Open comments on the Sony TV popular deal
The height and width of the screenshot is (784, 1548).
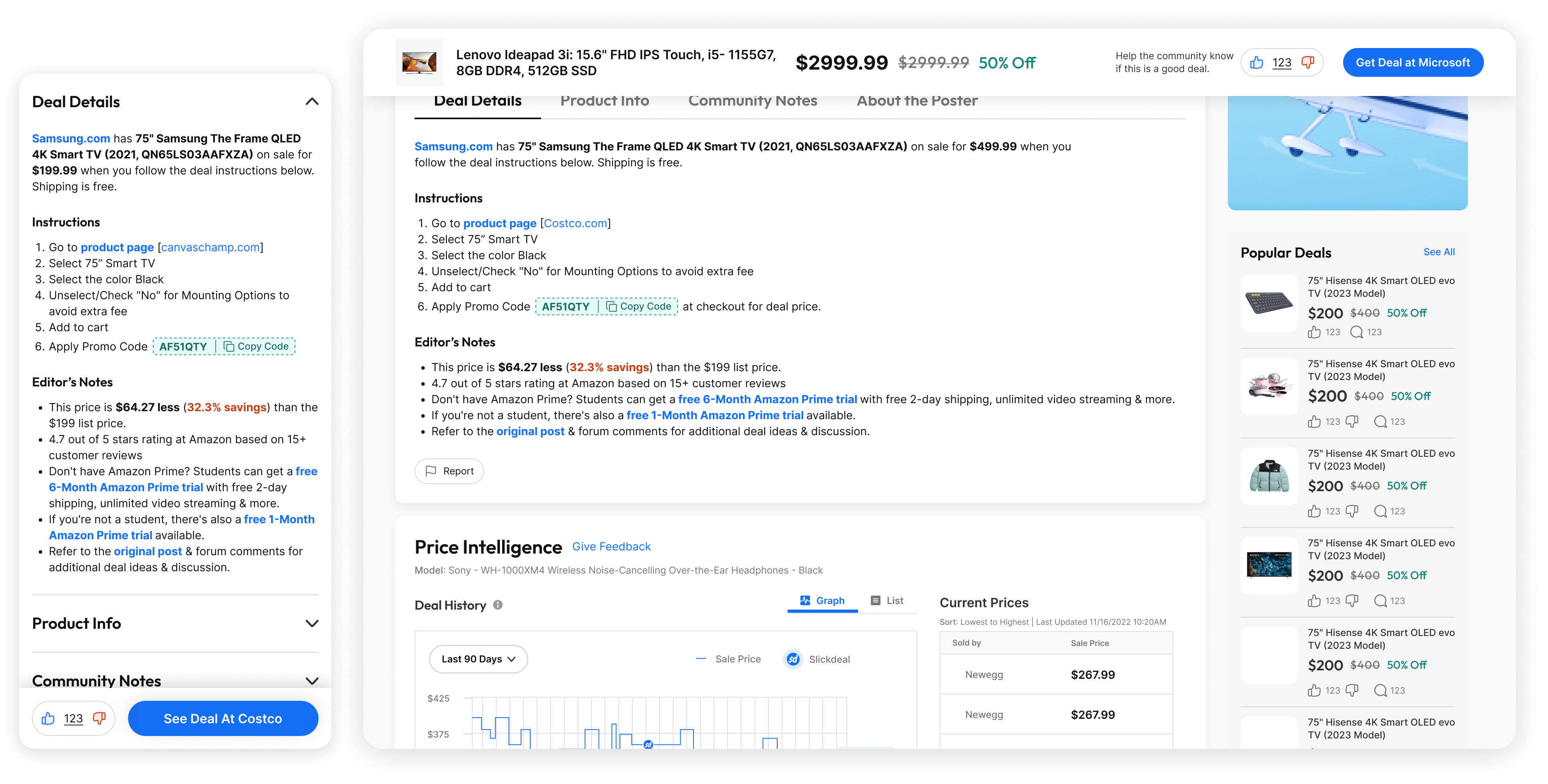point(1380,601)
